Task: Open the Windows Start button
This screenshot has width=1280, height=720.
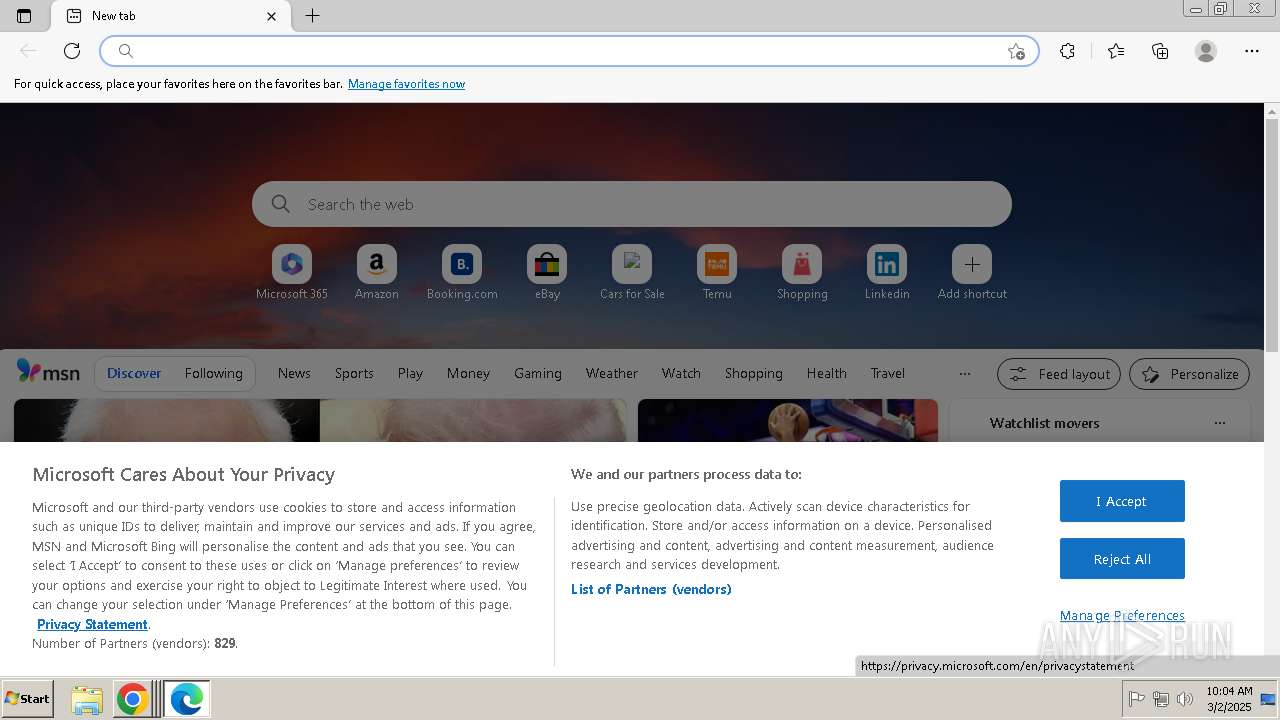Action: 28,699
